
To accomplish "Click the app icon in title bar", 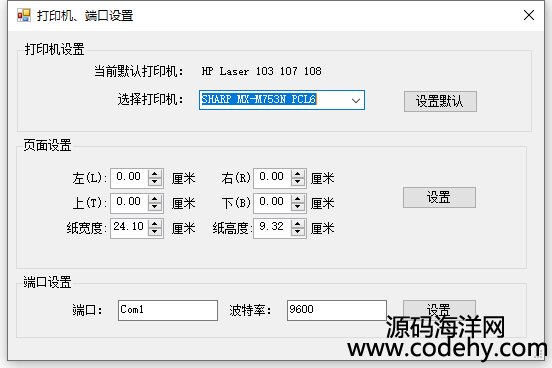I will click(x=24, y=15).
